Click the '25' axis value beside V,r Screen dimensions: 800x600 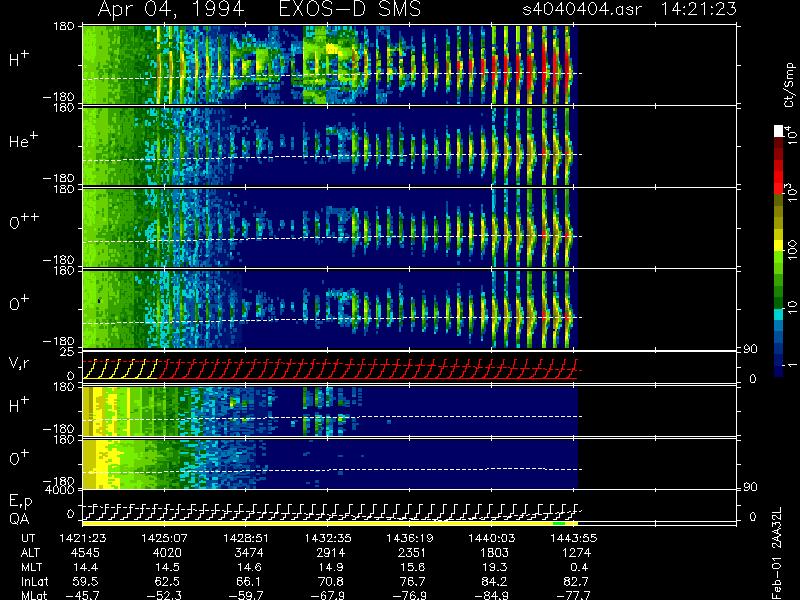click(68, 352)
